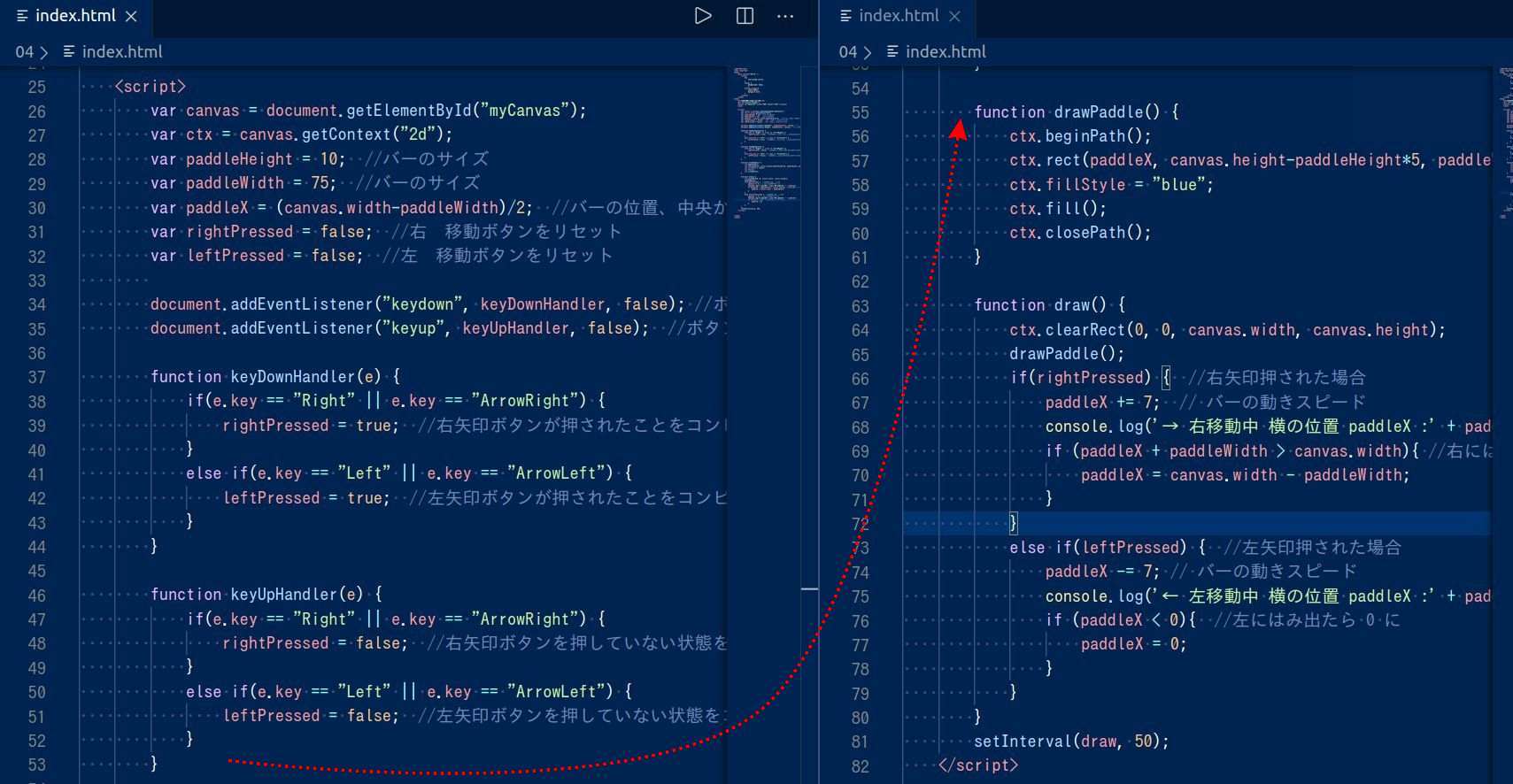This screenshot has width=1513, height=784.
Task: Click 'leftPressed = false;' on line 51
Action: click(311, 716)
